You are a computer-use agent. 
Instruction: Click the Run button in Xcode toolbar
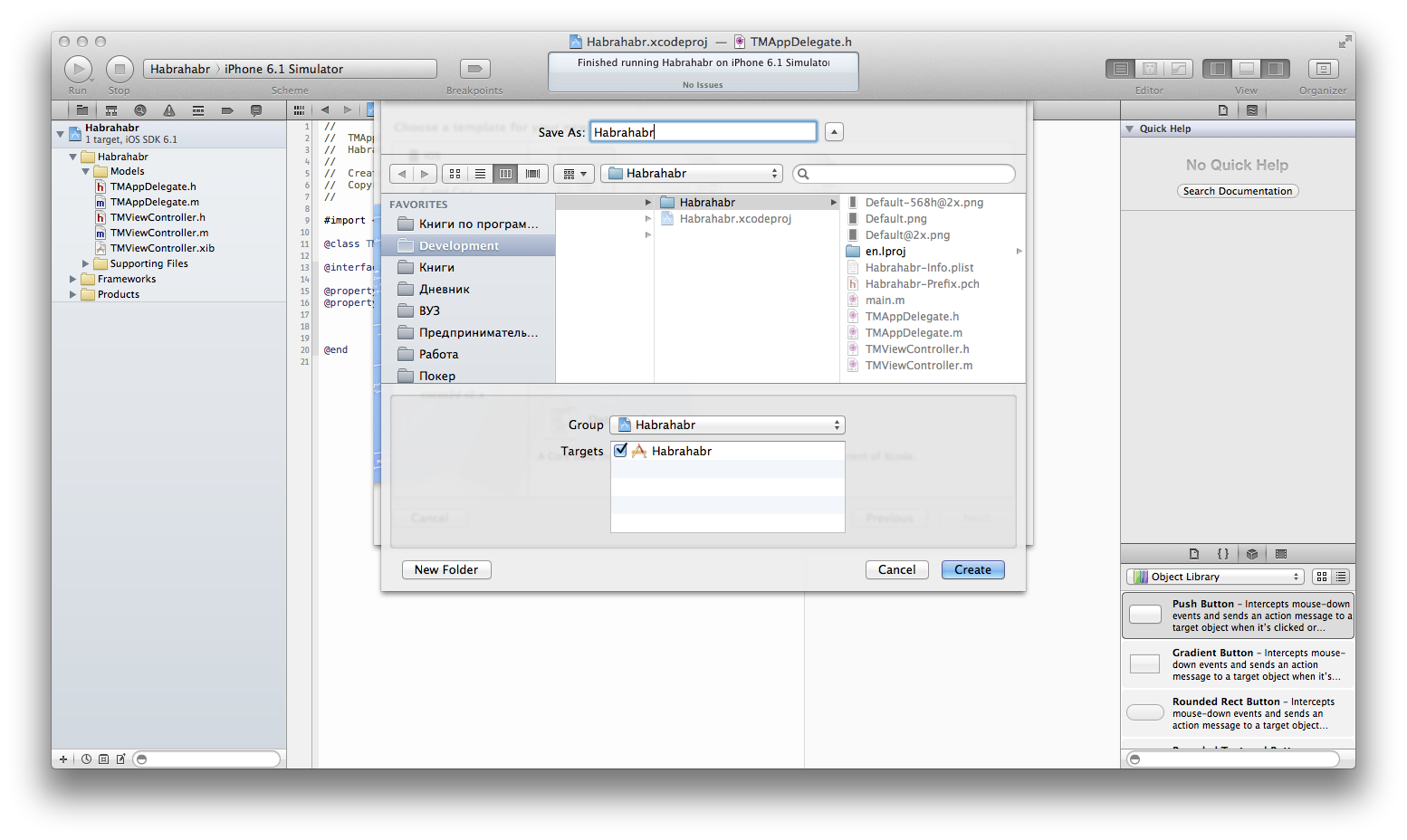[x=78, y=69]
